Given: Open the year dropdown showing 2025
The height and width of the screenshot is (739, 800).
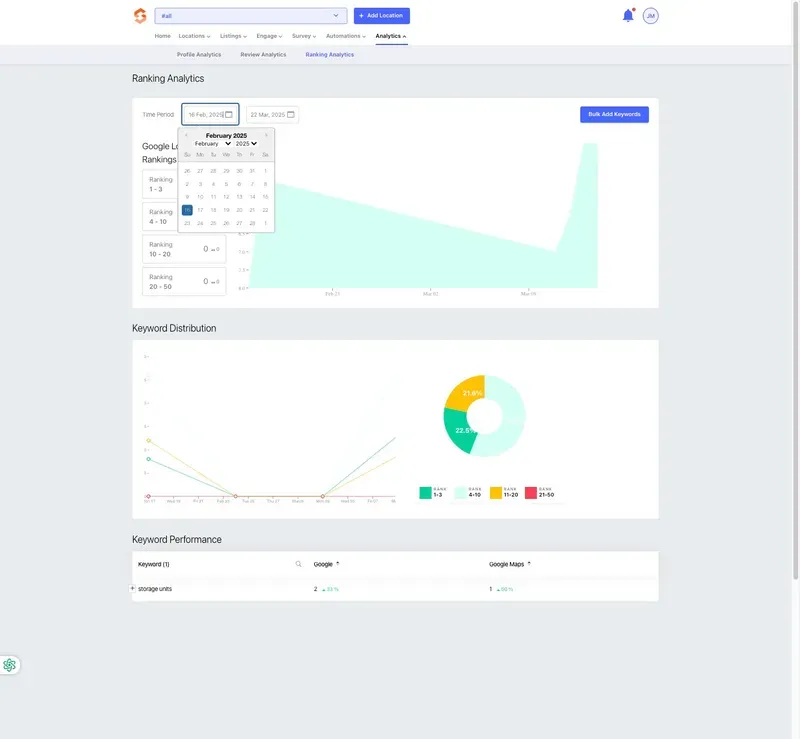Looking at the screenshot, I should pos(246,144).
